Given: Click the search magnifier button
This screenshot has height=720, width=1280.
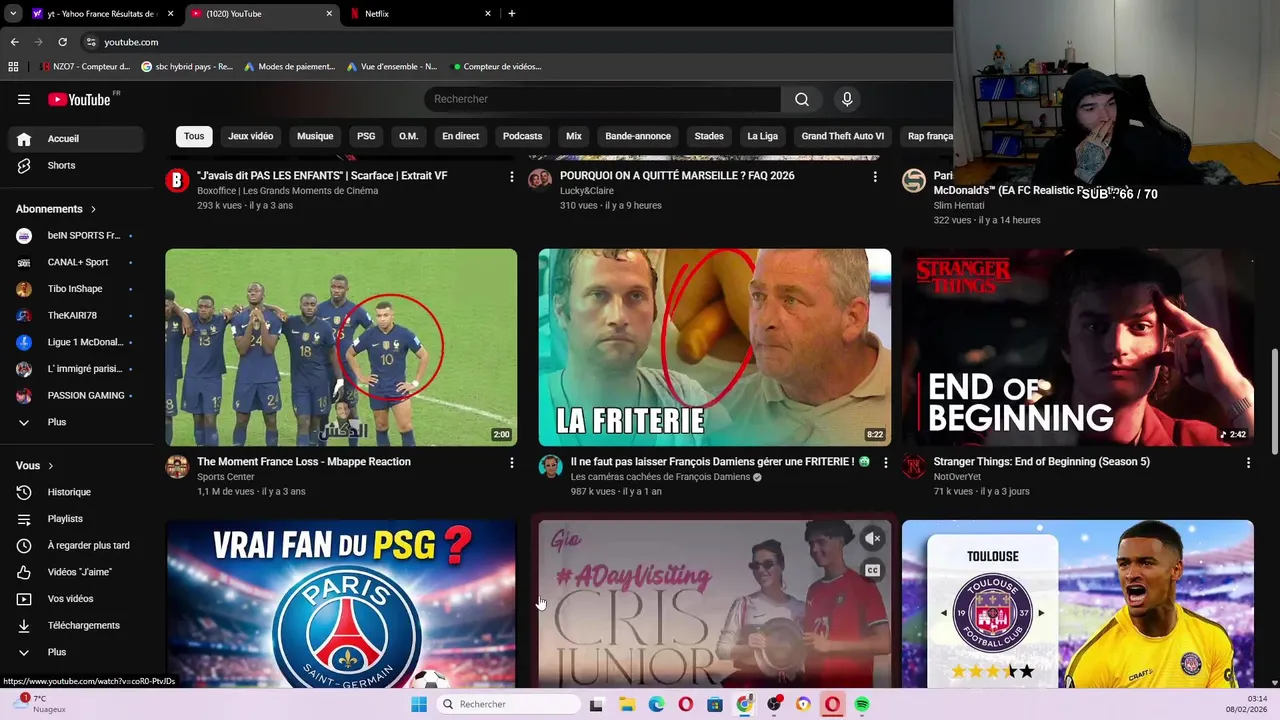Looking at the screenshot, I should pos(802,99).
